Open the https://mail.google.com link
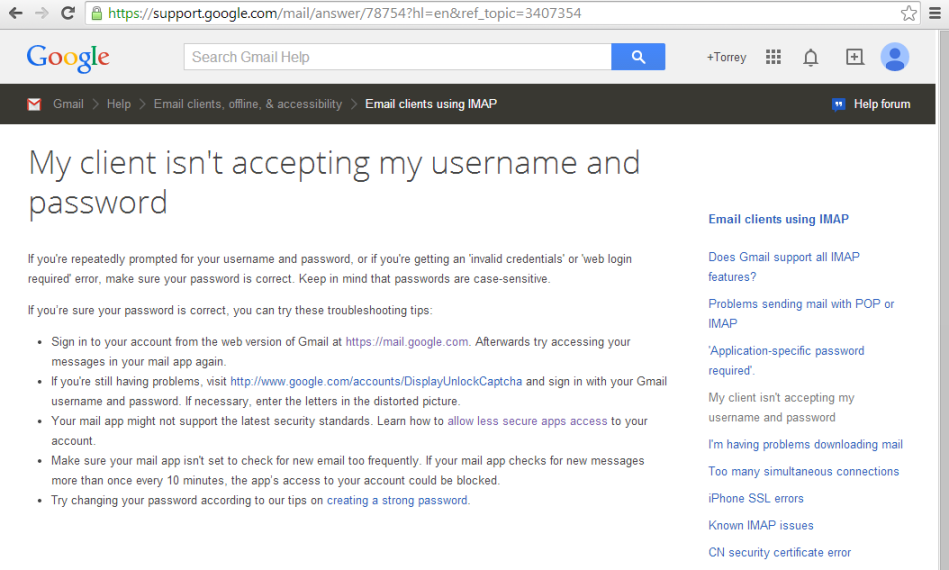This screenshot has width=949, height=570. tap(407, 342)
